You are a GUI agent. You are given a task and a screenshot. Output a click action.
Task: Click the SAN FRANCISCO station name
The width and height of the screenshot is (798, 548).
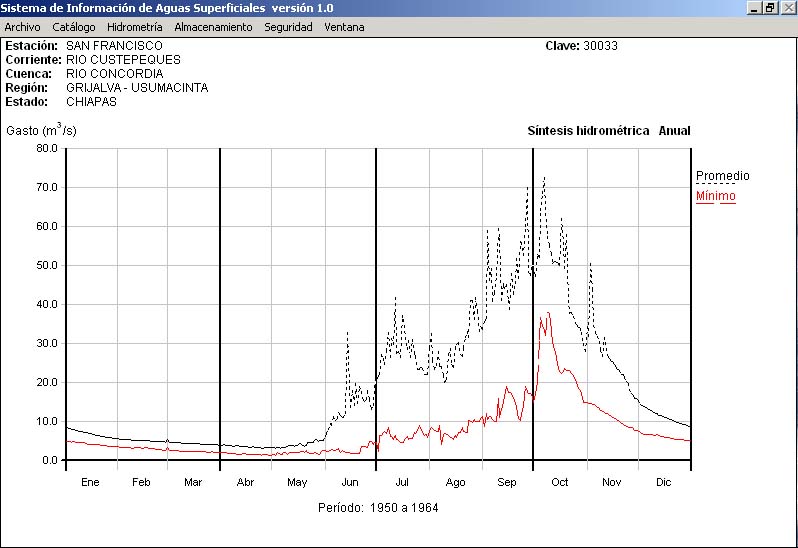(x=114, y=46)
